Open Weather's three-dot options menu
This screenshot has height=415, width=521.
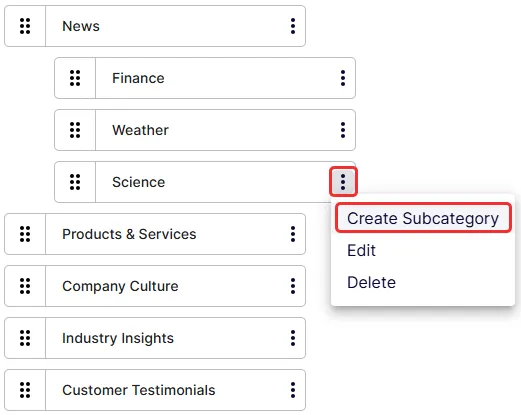pyautogui.click(x=343, y=130)
